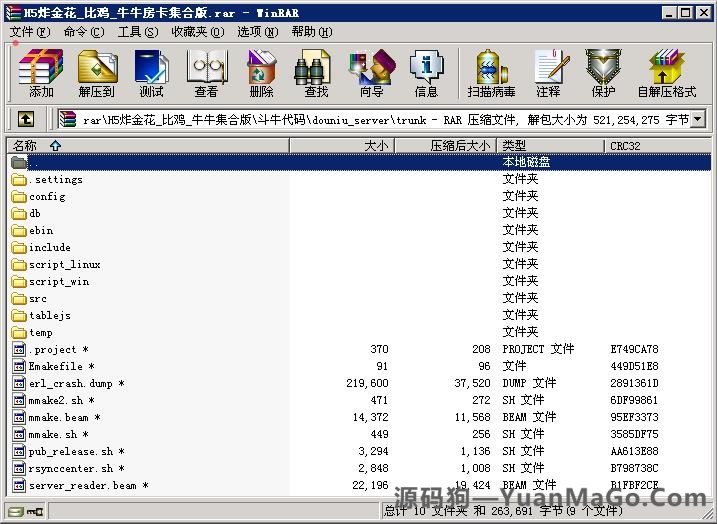This screenshot has width=717, height=524.
Task: Select the server_reader.beam file icon
Action: [x=19, y=486]
